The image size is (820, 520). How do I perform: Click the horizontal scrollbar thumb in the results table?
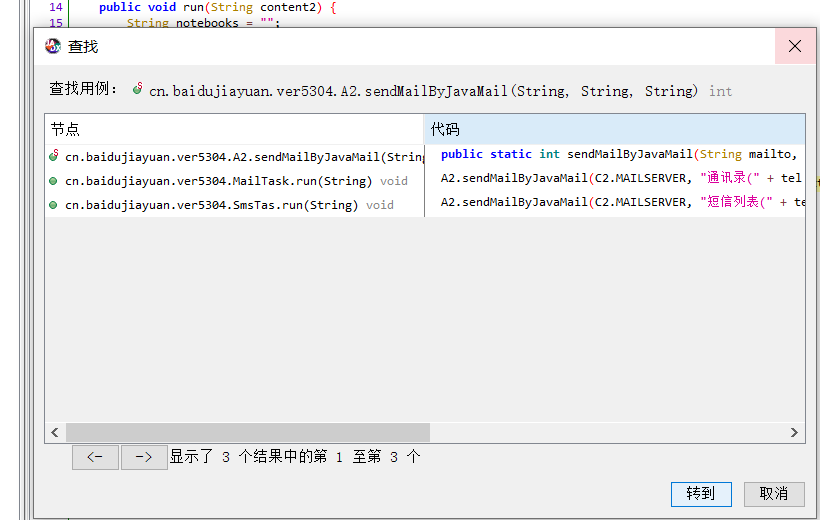[248, 433]
